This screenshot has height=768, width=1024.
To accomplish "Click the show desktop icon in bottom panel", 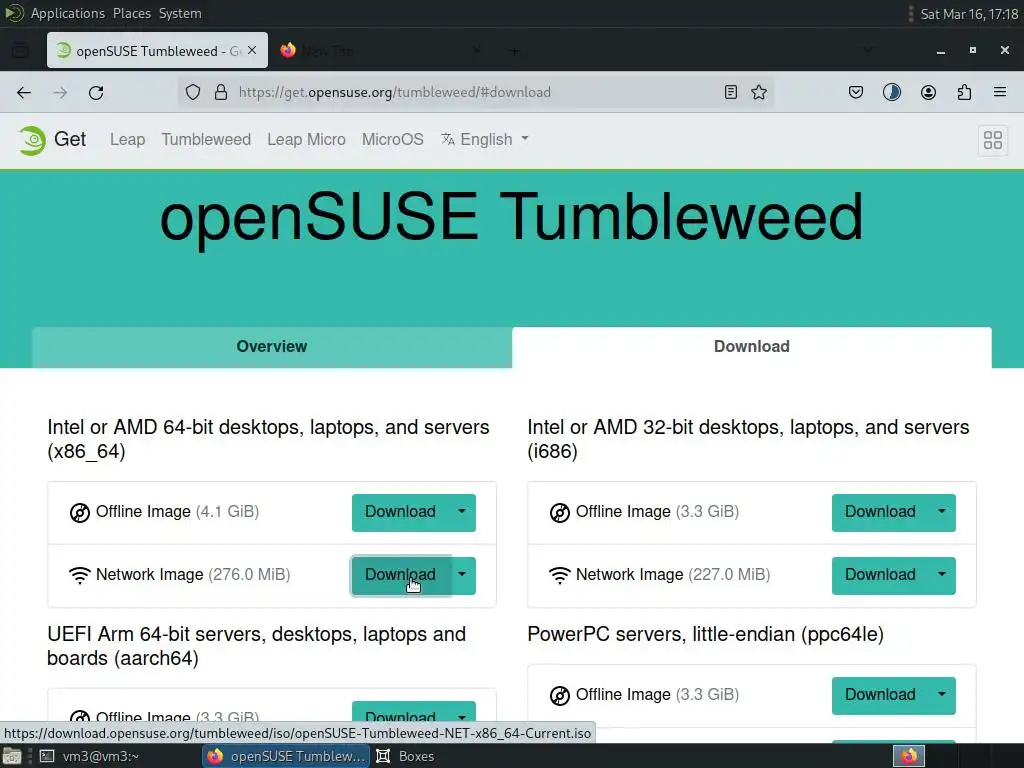I will tap(12, 756).
